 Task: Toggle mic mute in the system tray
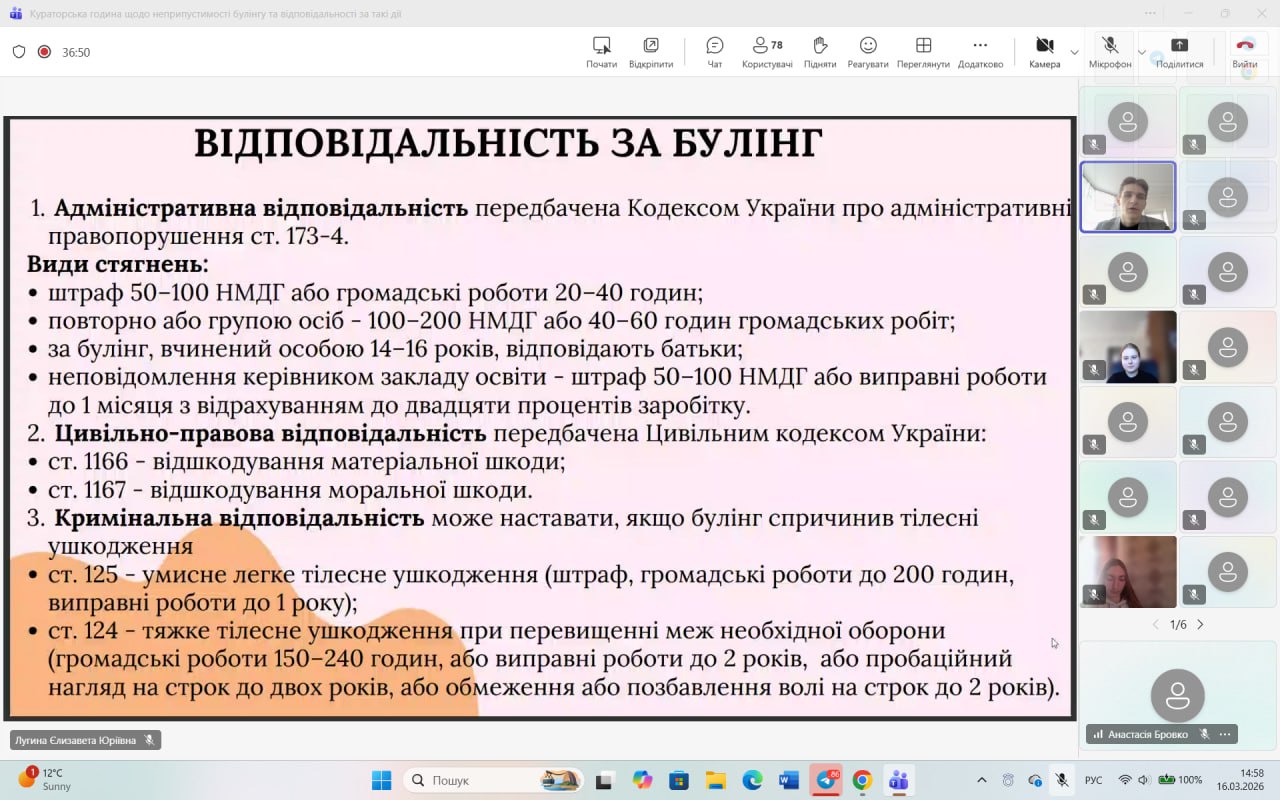pyautogui.click(x=1061, y=780)
